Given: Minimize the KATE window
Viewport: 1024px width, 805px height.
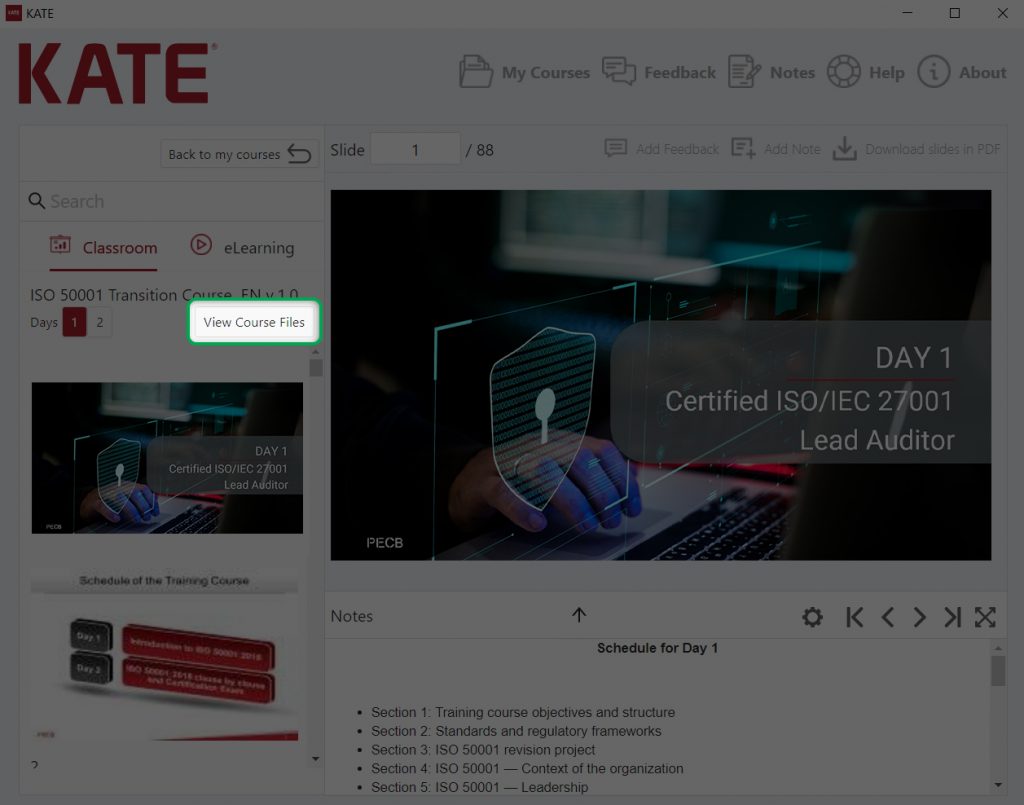Looking at the screenshot, I should [907, 13].
